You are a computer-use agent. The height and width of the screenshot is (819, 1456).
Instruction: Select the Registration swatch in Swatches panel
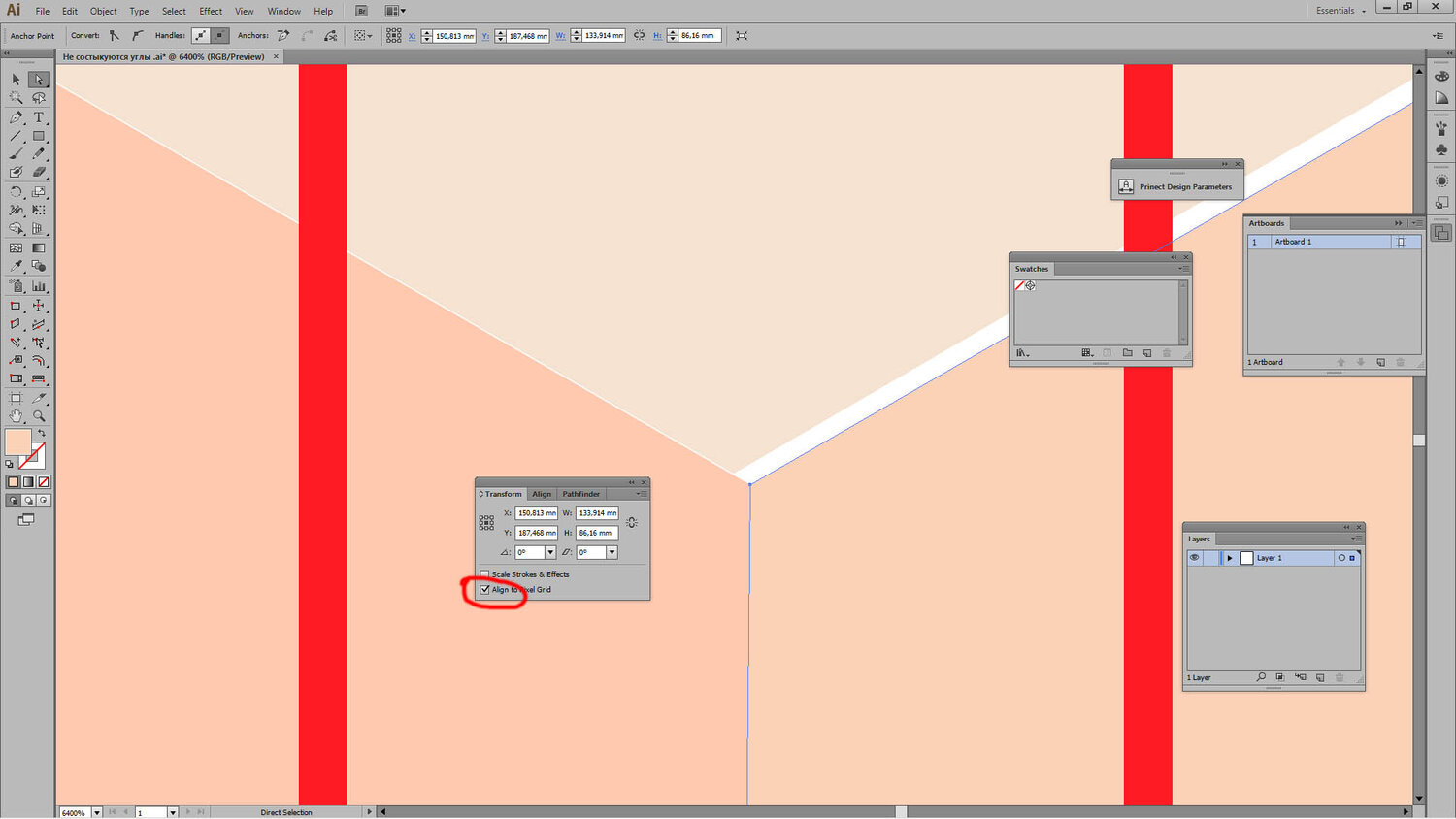pyautogui.click(x=1030, y=285)
